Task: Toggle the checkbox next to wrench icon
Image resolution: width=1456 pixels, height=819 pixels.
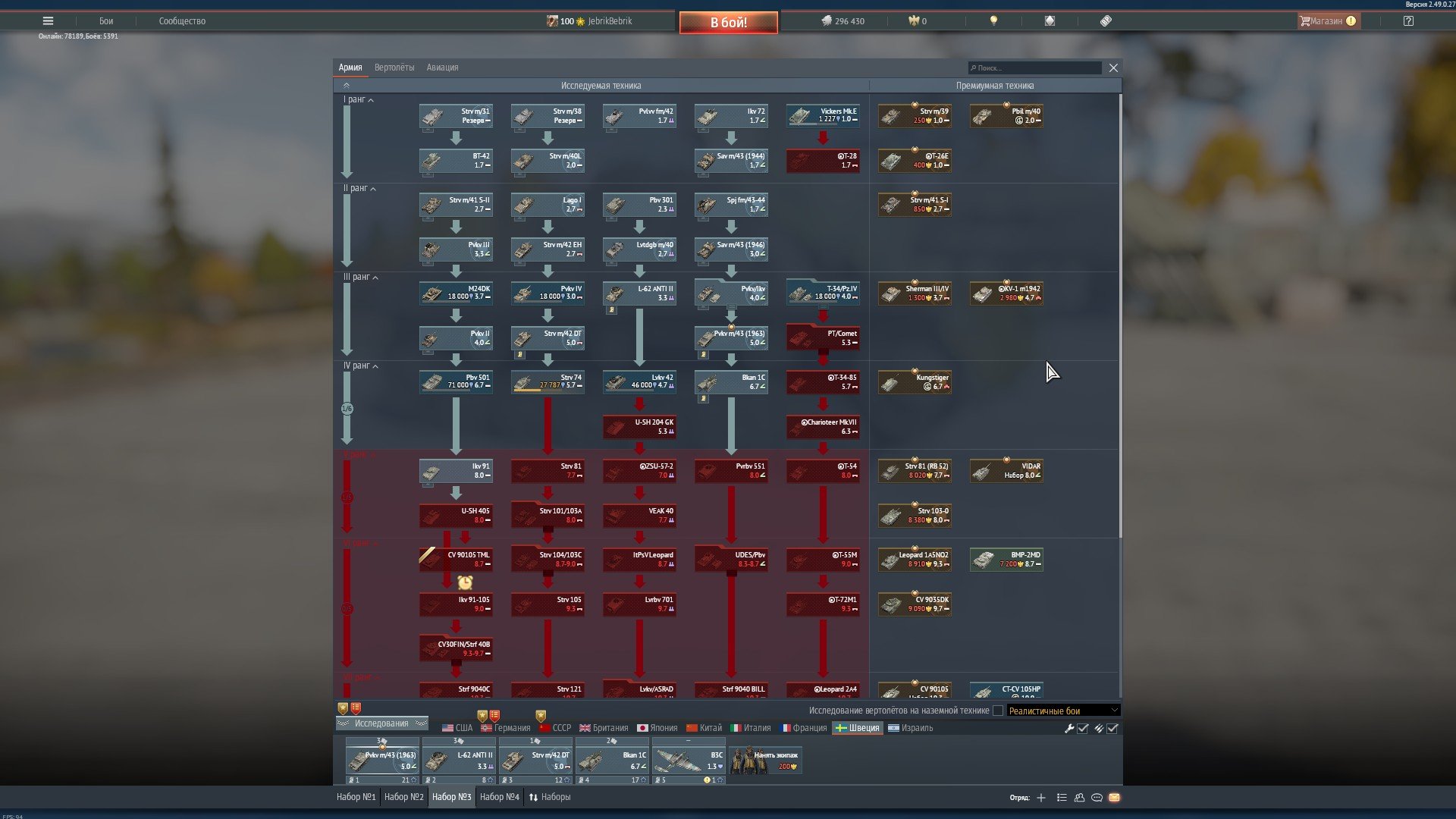Action: (x=1083, y=728)
